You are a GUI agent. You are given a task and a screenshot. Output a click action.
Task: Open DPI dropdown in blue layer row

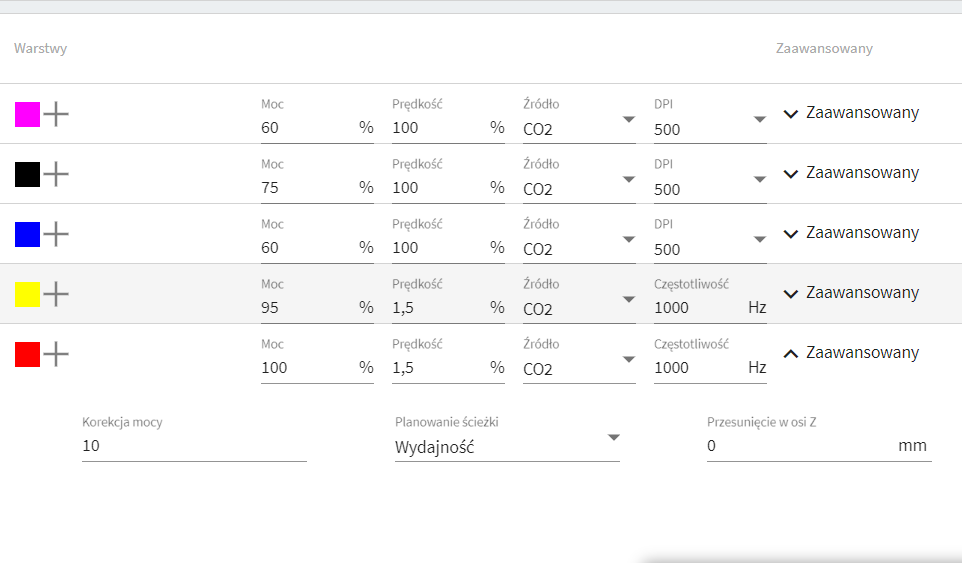[x=710, y=241]
